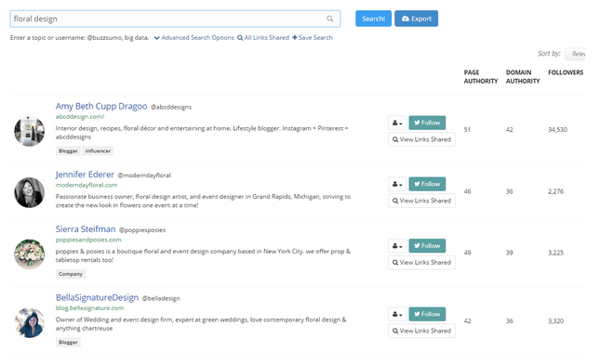Visit poppiesandposies.com link

tap(88, 240)
